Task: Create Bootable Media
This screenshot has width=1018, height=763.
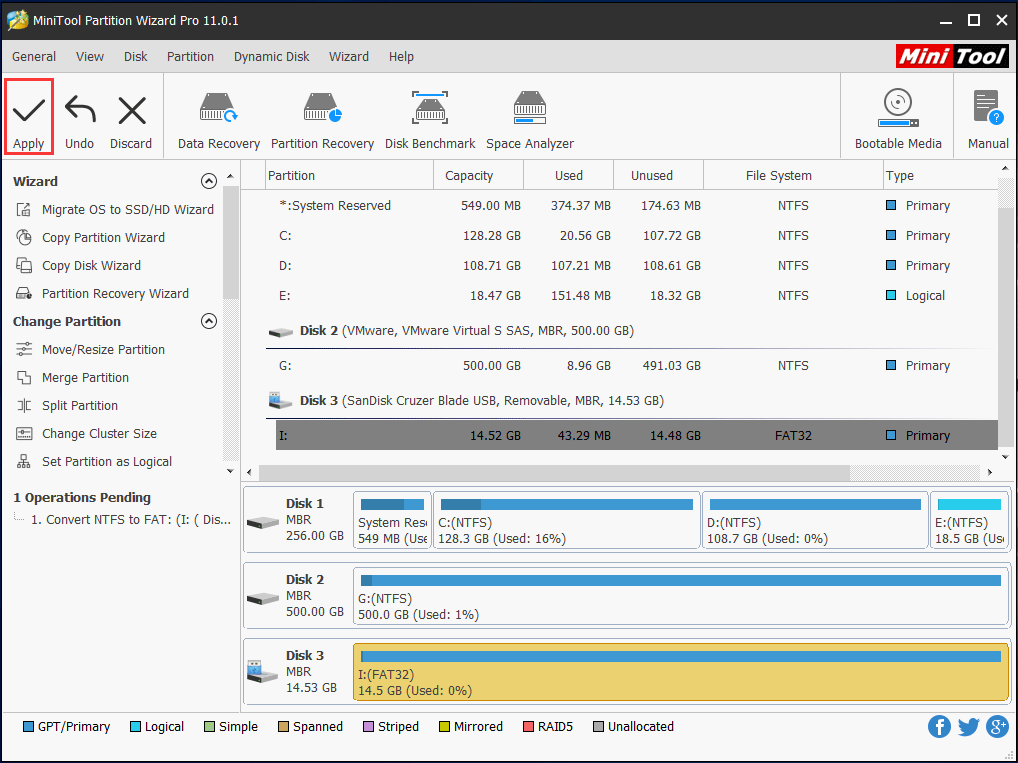Action: tap(898, 119)
